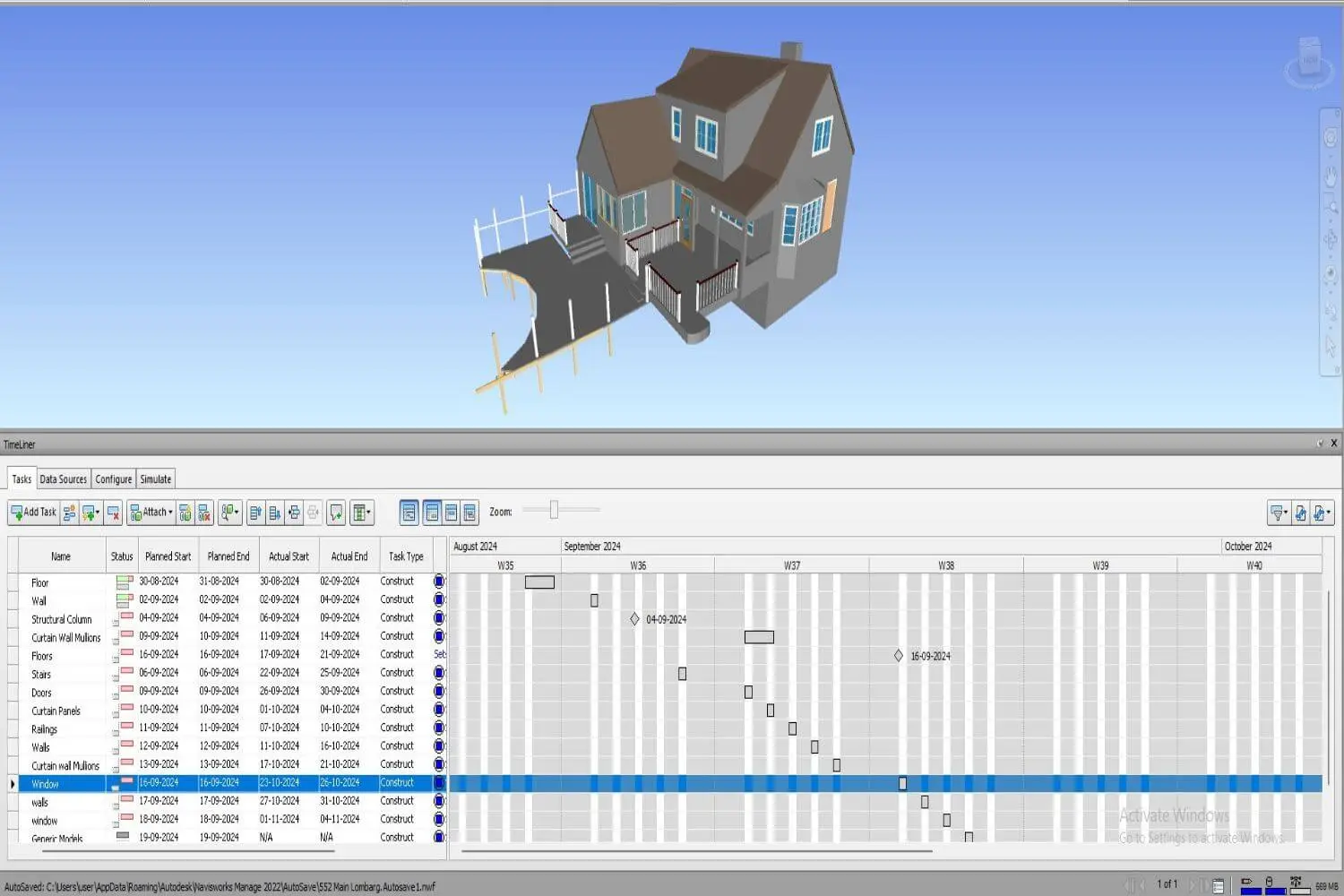Switch to the Data Sources tab
This screenshot has width=1344, height=896.
tap(63, 478)
